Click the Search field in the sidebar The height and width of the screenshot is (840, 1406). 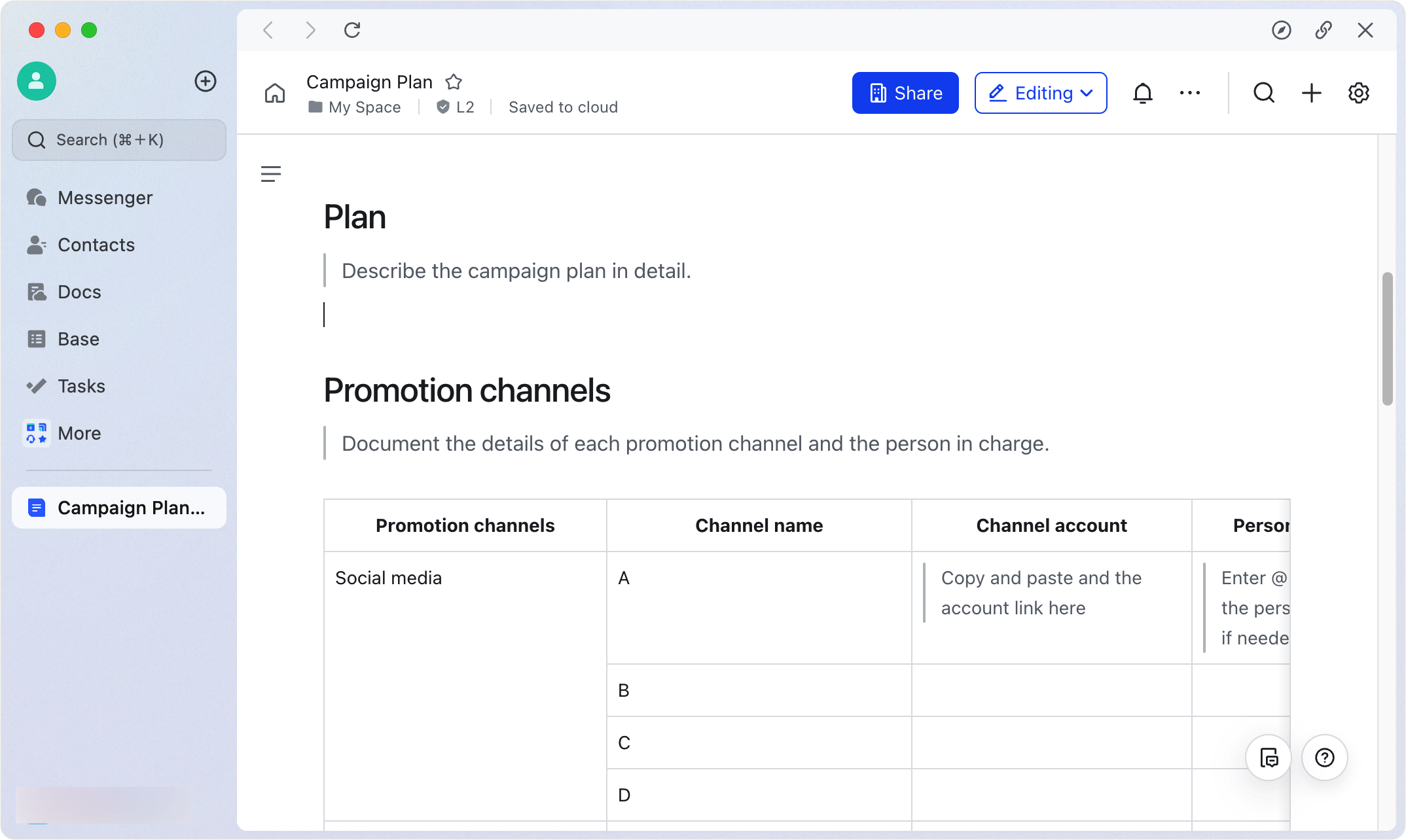tap(119, 139)
